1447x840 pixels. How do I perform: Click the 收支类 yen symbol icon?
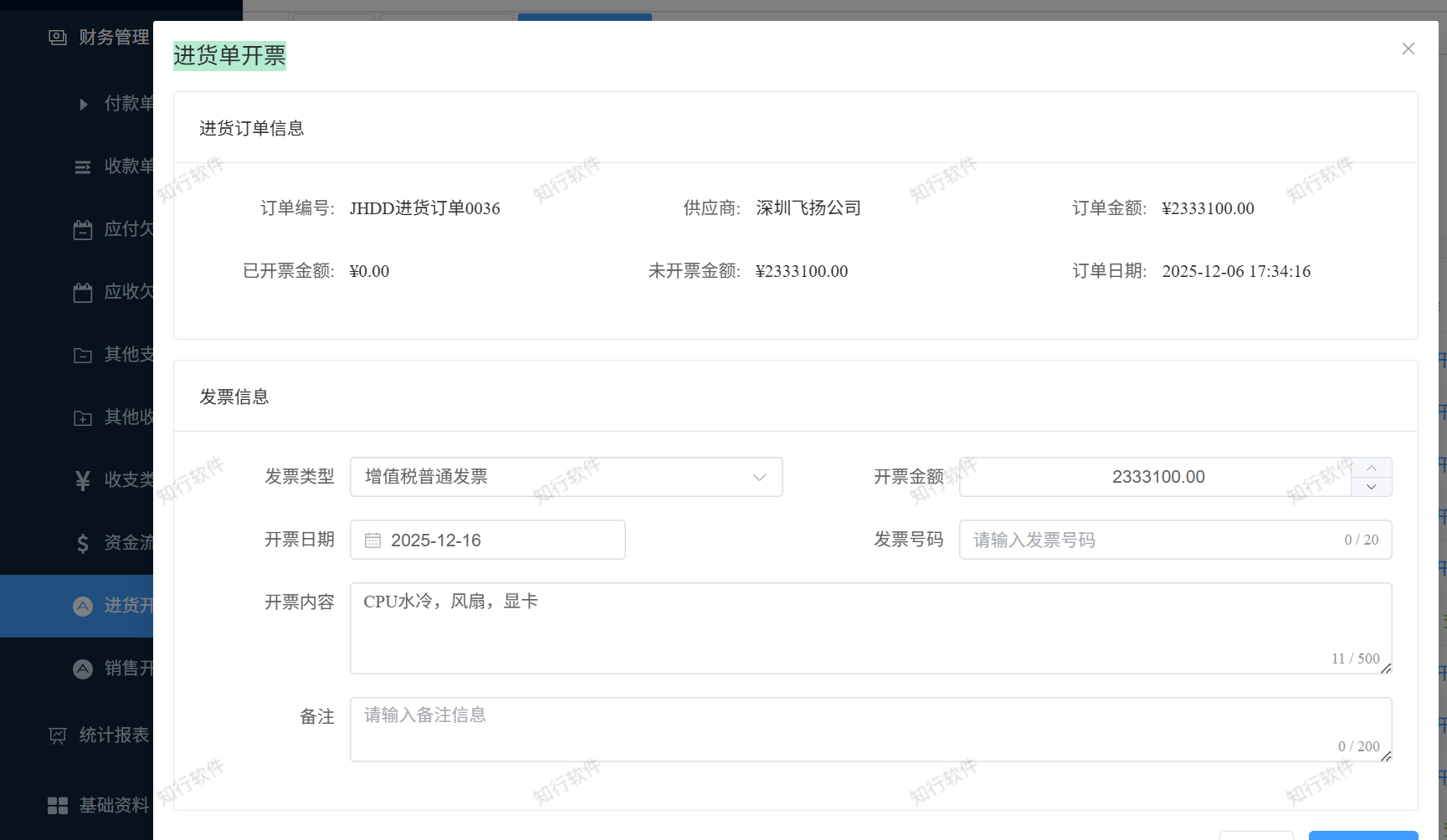pyautogui.click(x=82, y=480)
